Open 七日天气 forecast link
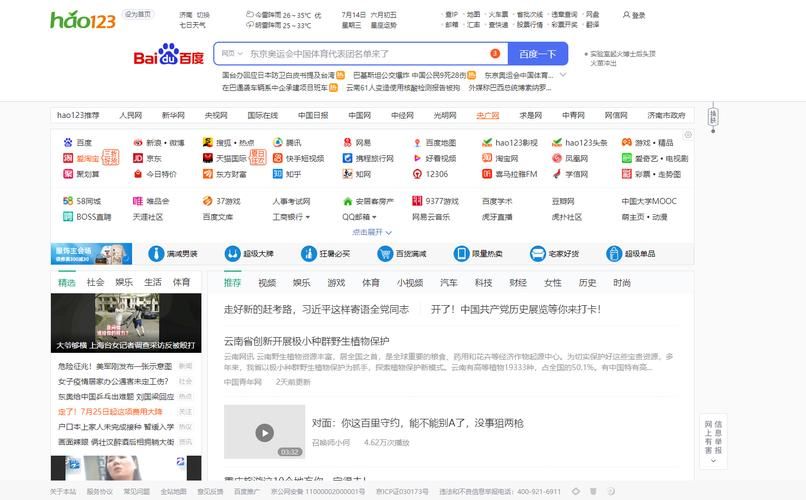Viewport: 806px width, 500px height. (192, 25)
